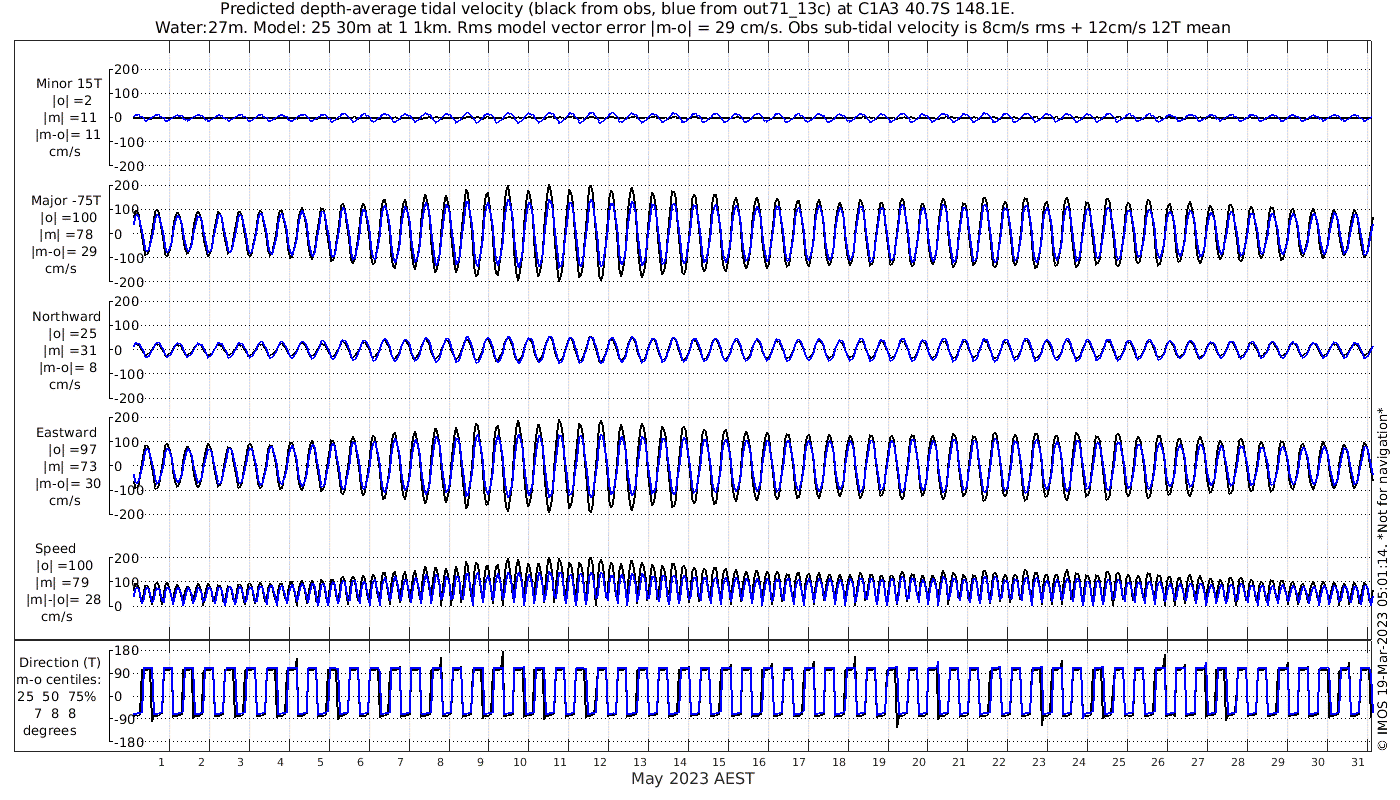
Task: Select "|o| =25" in the Northward panel
Action: [x=72, y=334]
